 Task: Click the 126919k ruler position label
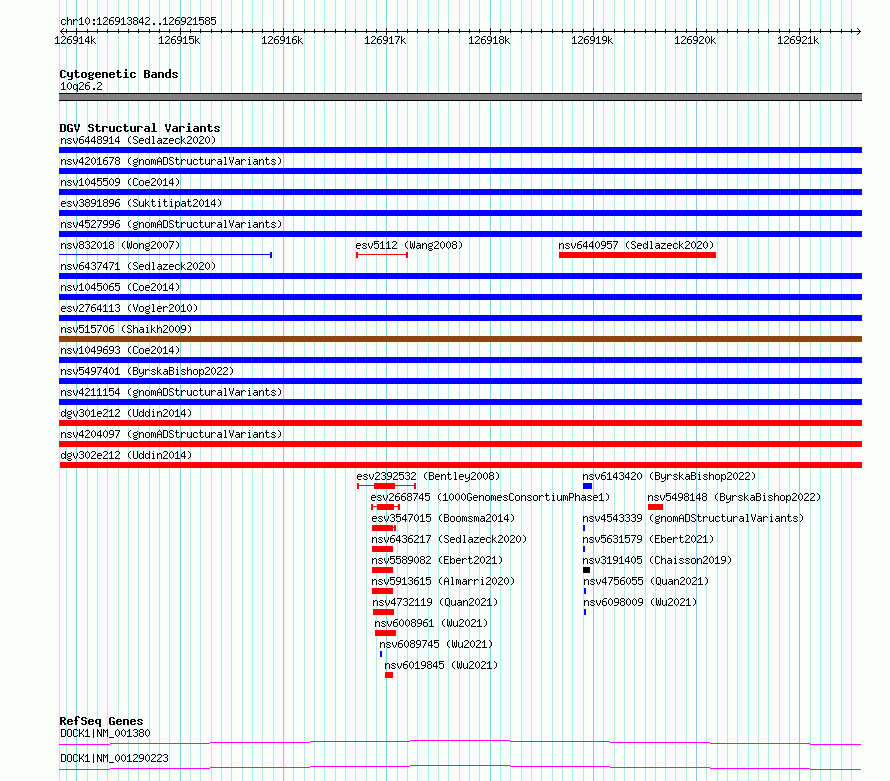click(x=592, y=40)
